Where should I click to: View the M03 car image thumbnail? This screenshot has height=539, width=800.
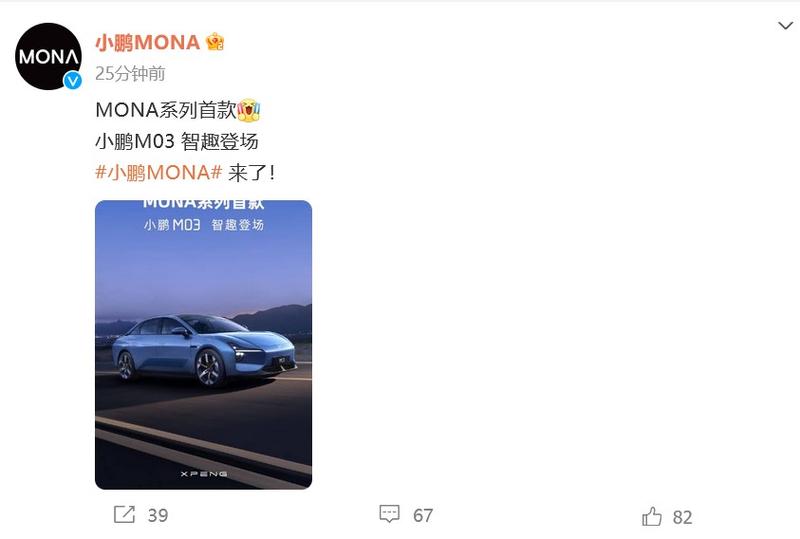pos(204,345)
